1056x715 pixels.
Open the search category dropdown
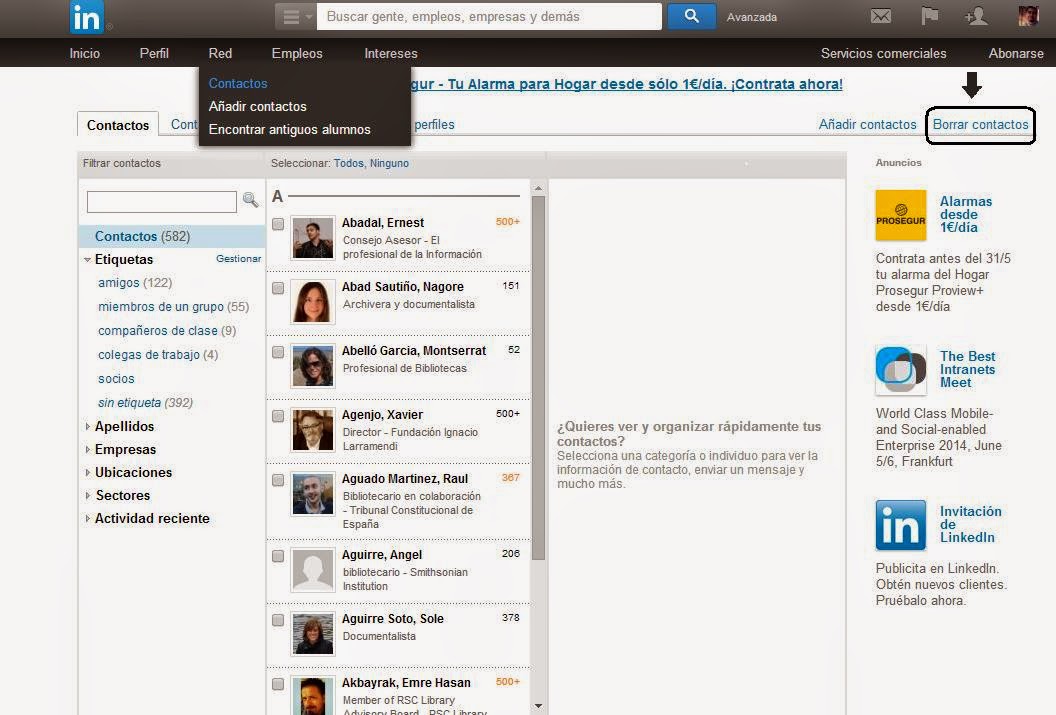pyautogui.click(x=295, y=17)
